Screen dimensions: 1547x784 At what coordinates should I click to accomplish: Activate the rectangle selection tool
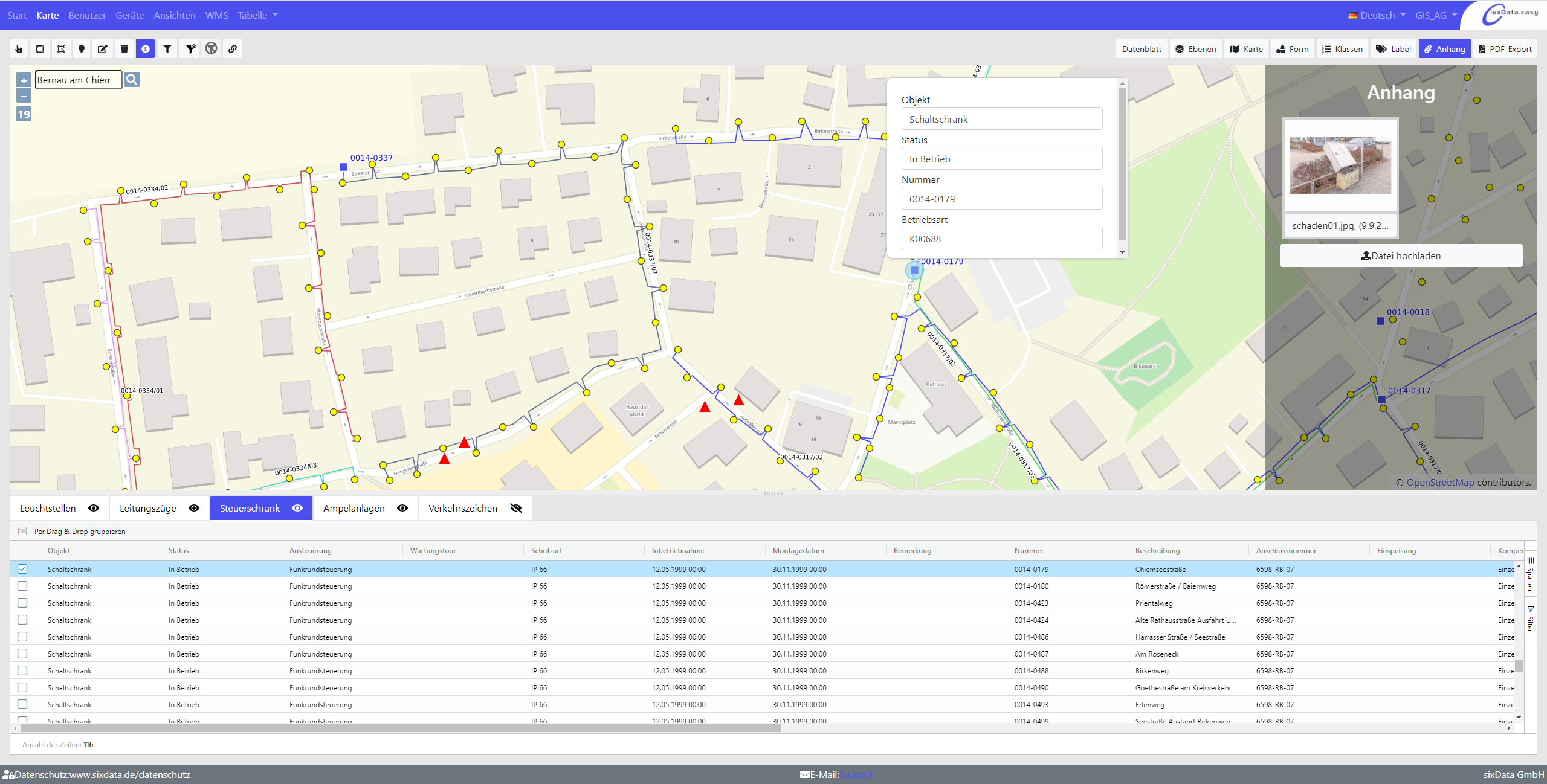coord(40,49)
